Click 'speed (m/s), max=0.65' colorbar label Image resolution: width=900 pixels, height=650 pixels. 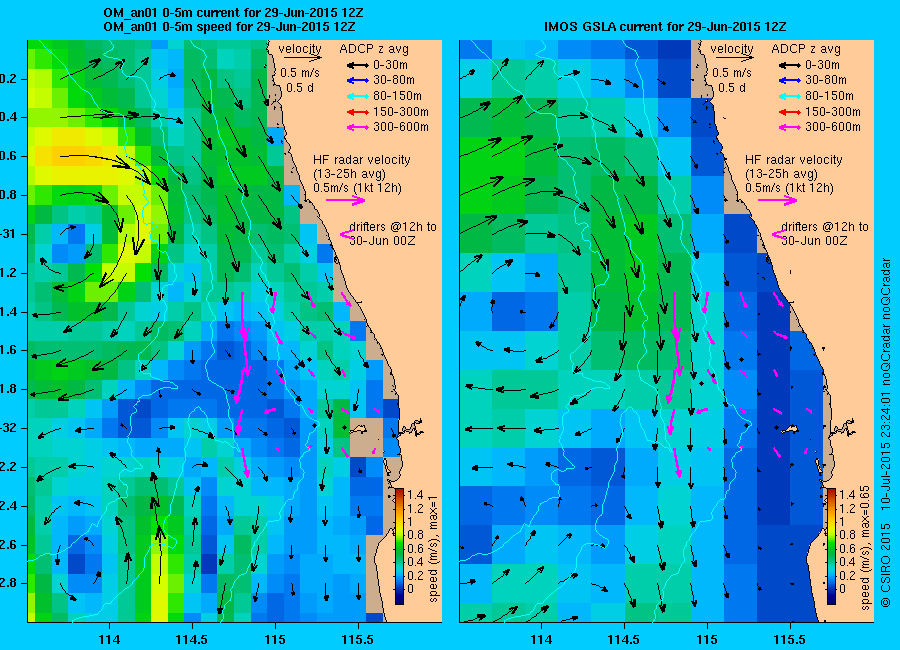pyautogui.click(x=866, y=548)
